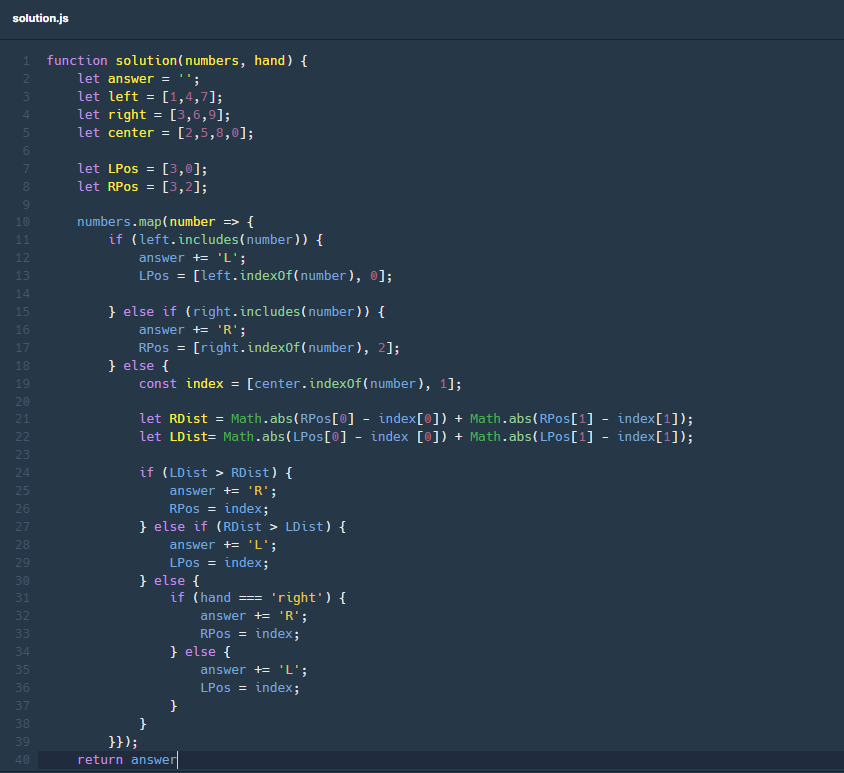Click line number 24 in the gutter
Viewport: 844px width, 773px height.
(23, 473)
